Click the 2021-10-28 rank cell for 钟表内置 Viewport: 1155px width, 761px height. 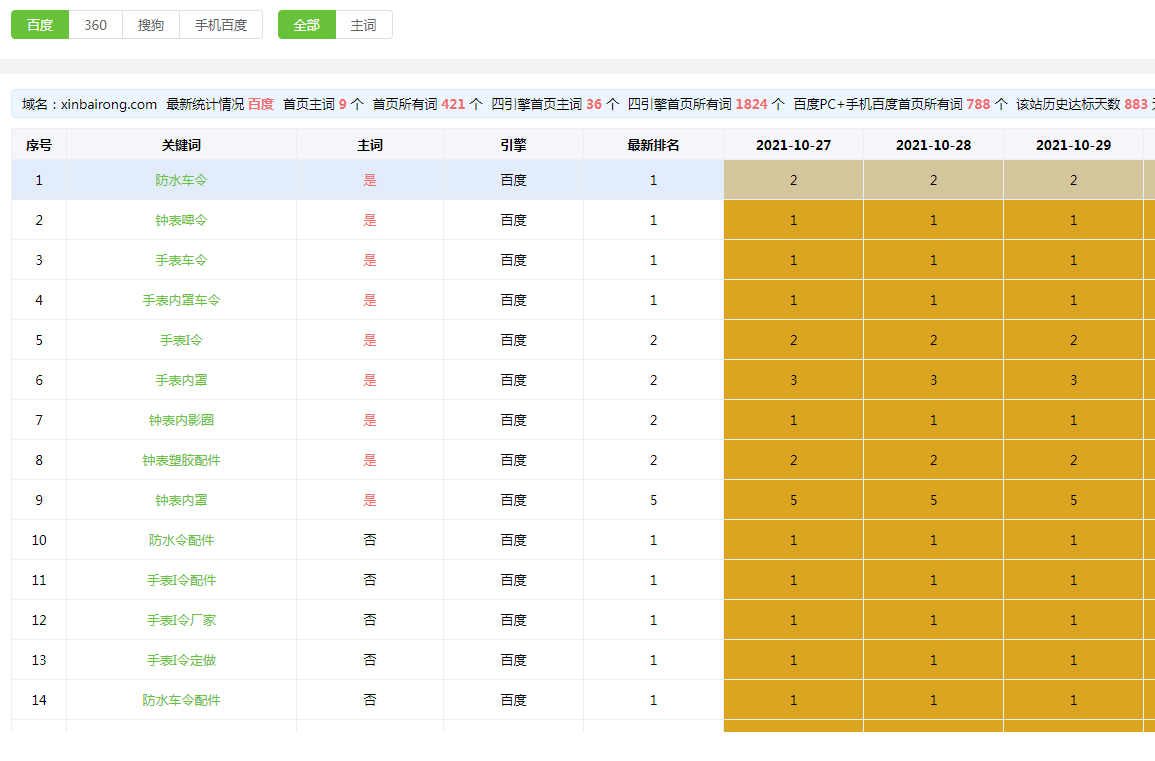933,500
